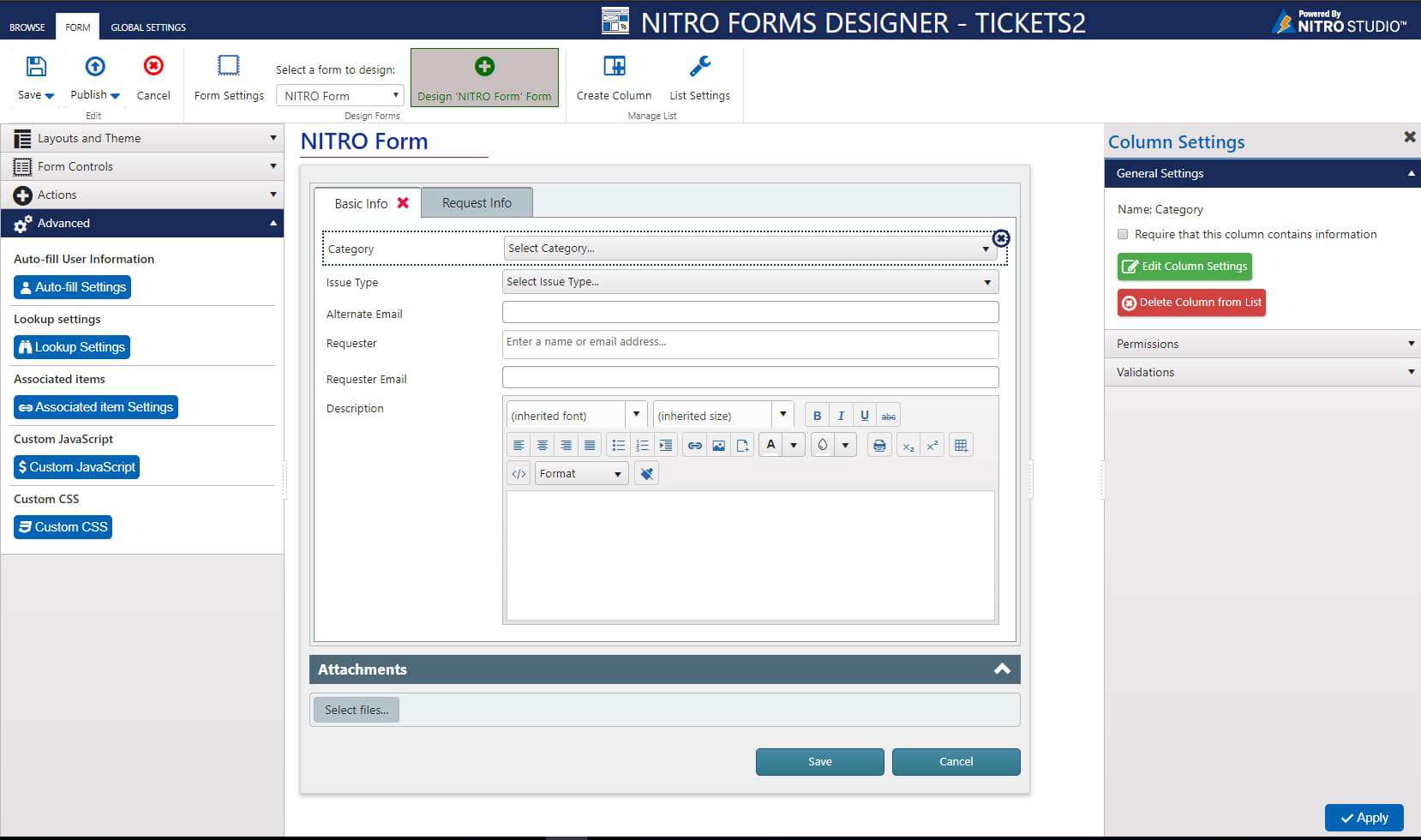Click Apply in Column Settings panel
Screen dimensions: 1421x840
1364,818
